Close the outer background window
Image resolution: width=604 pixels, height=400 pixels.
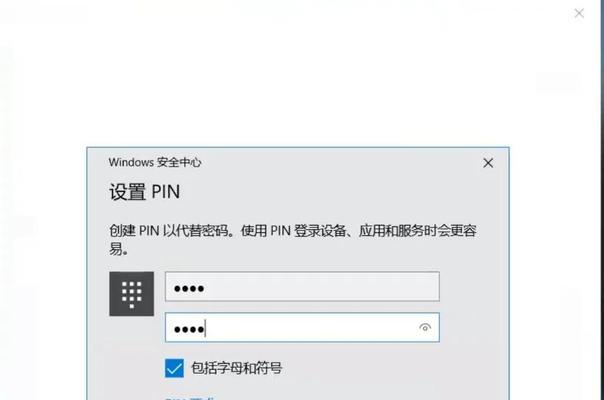point(579,13)
